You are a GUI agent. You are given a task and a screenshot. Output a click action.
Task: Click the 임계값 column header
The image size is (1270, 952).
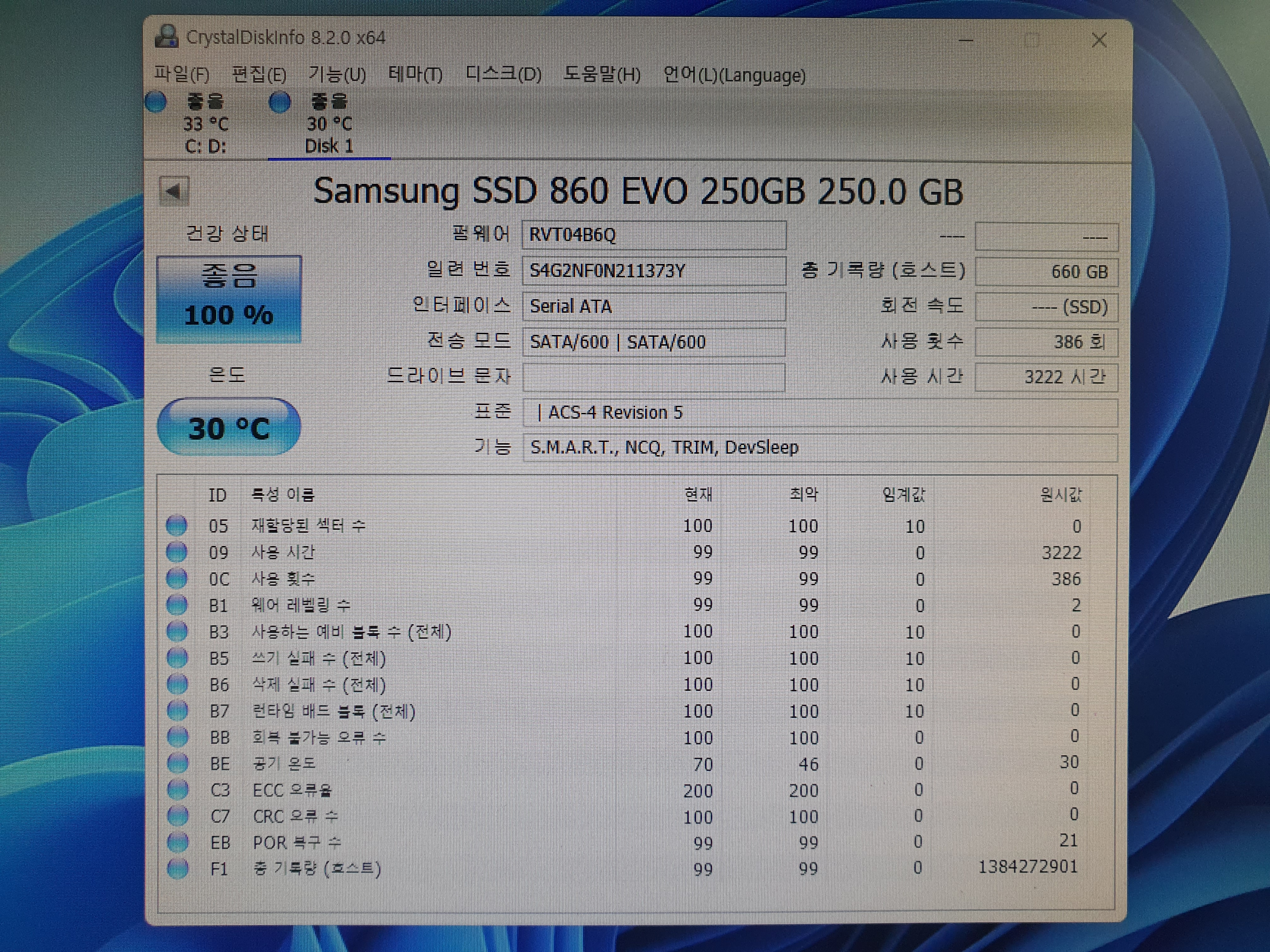(904, 494)
